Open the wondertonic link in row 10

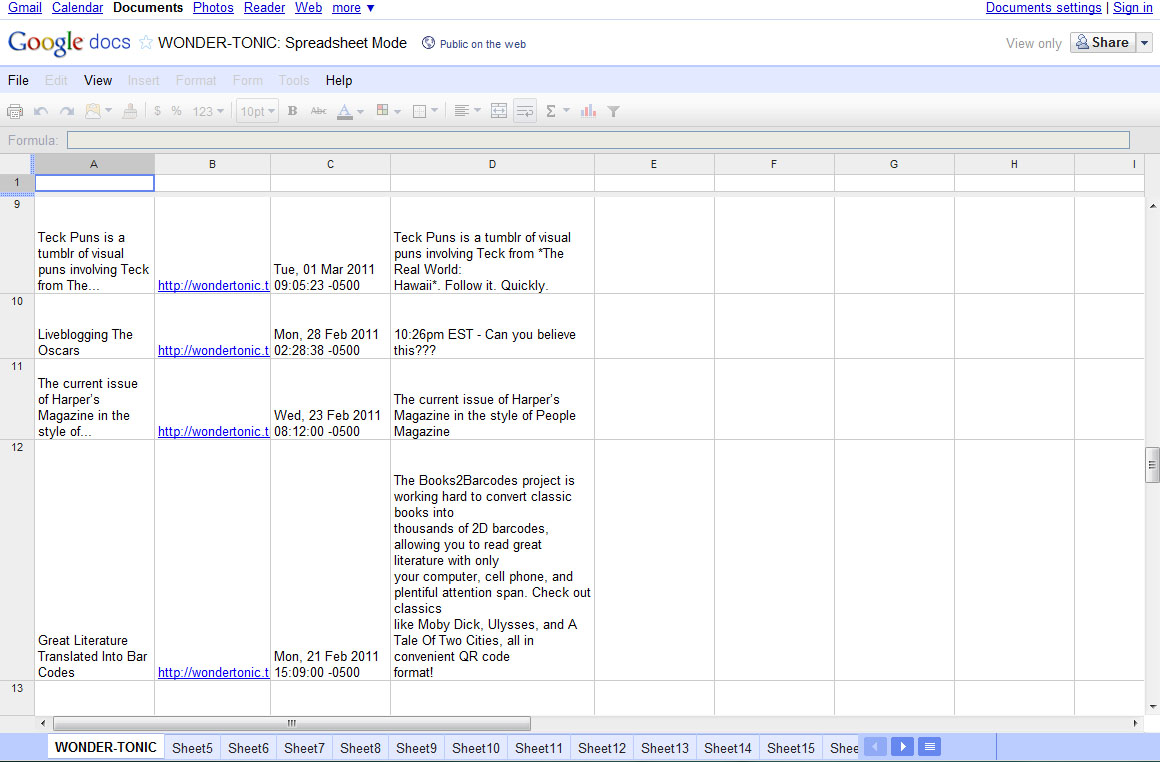point(213,351)
